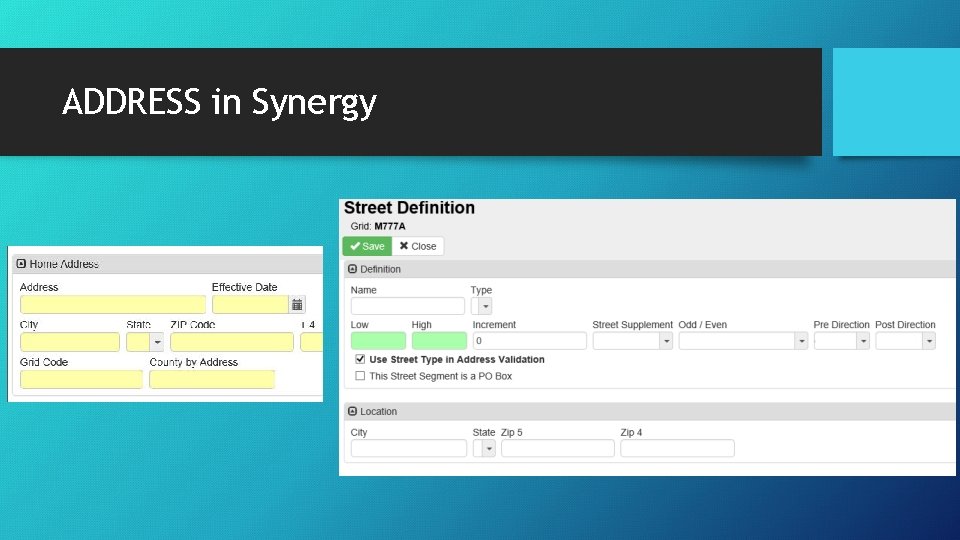
Task: Close the Street Definition dialog
Action: tap(418, 246)
